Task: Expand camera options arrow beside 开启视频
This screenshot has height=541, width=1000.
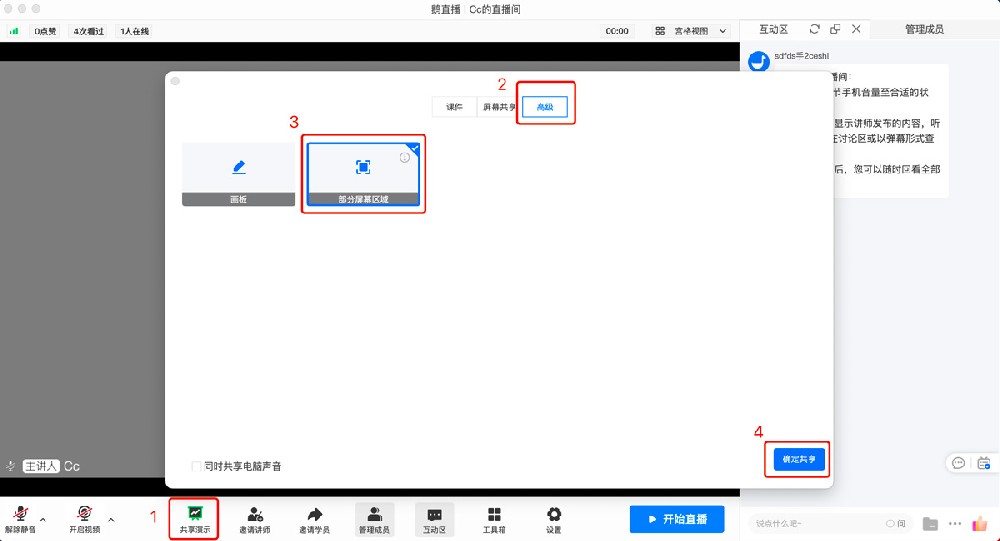Action: coord(111,519)
